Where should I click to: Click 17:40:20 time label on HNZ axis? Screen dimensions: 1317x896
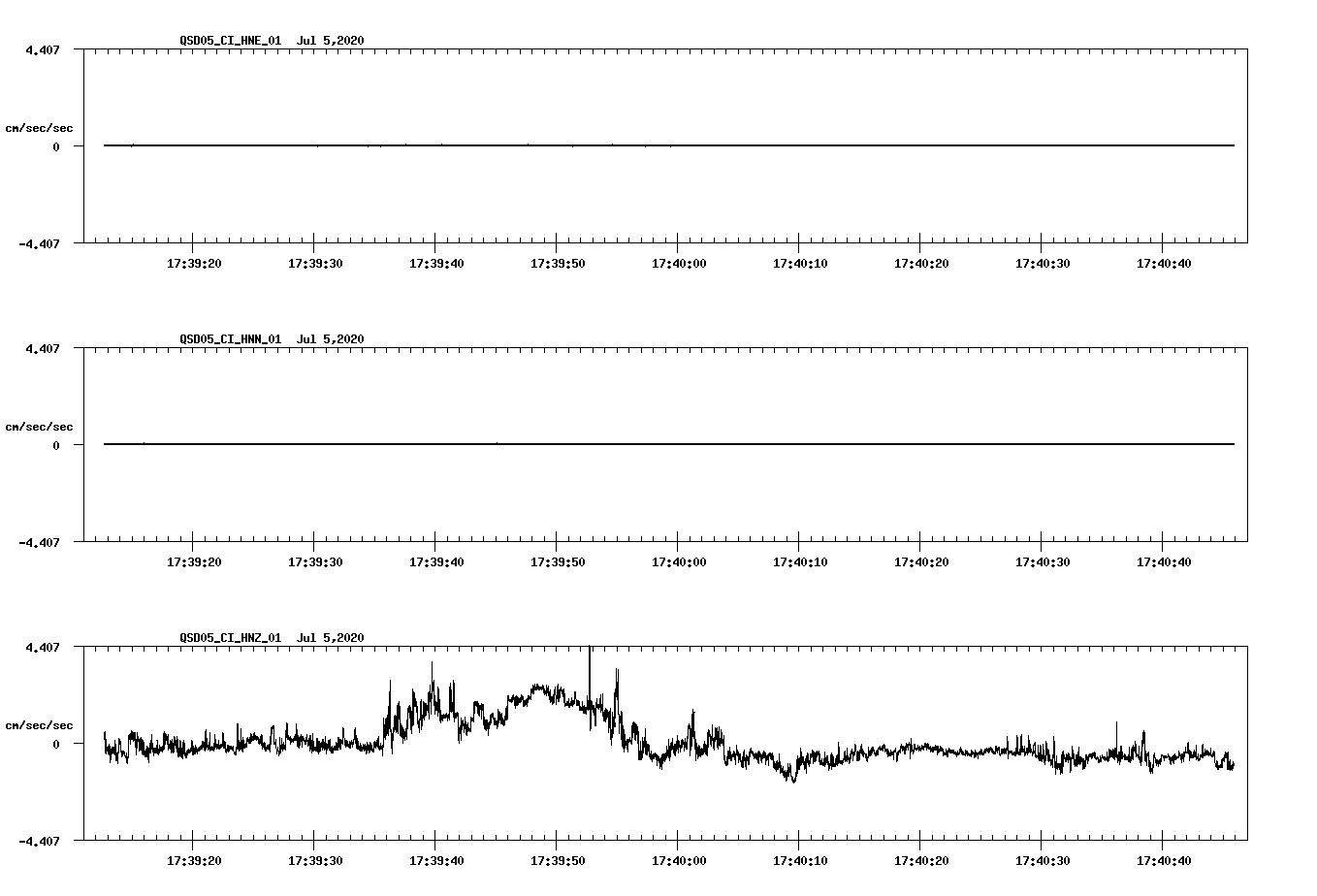(921, 860)
